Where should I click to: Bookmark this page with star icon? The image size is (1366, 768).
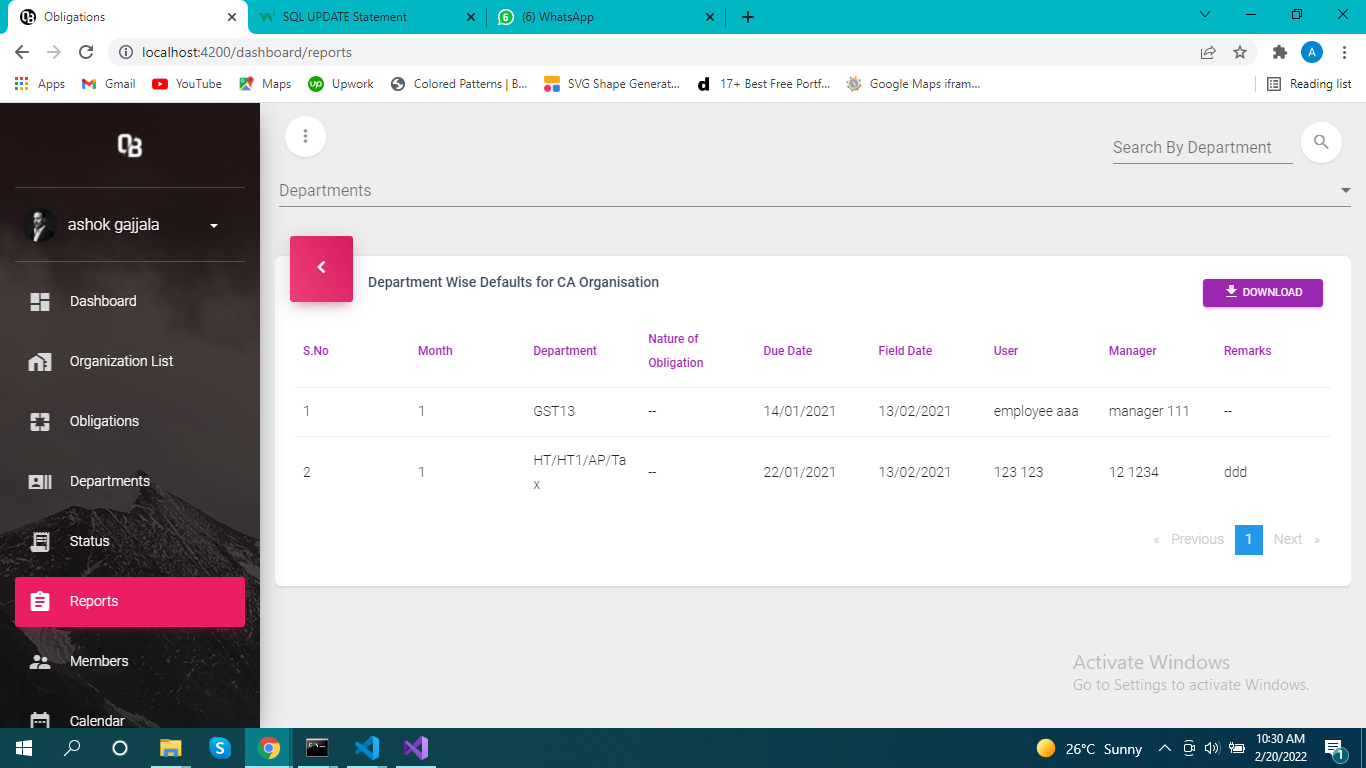tap(1240, 52)
